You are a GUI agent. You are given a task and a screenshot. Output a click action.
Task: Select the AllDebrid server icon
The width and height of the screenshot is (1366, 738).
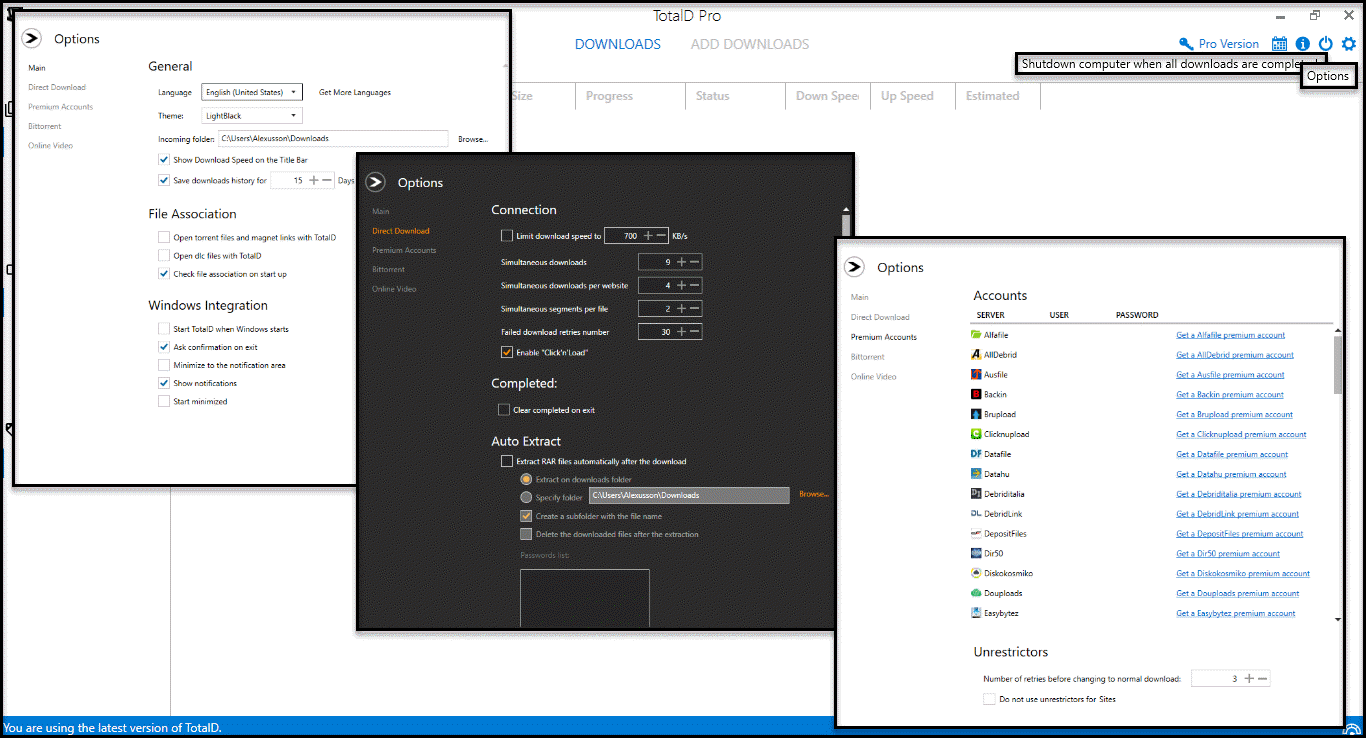[976, 355]
